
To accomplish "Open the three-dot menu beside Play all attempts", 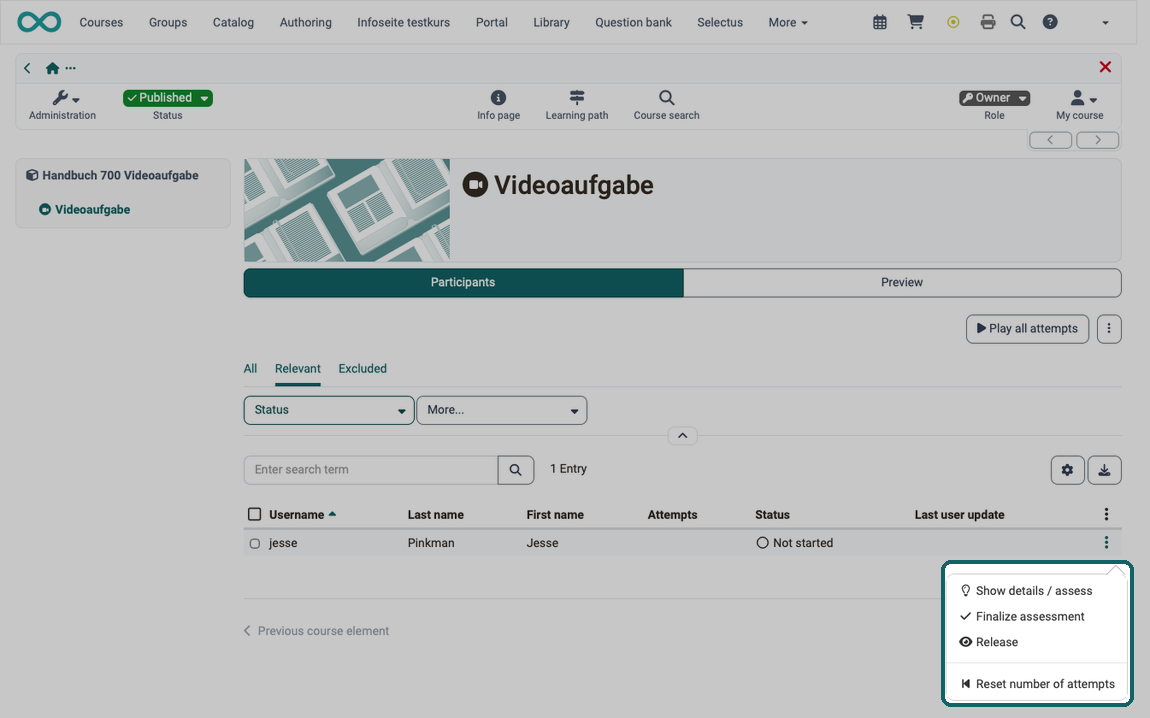I will 1109,329.
